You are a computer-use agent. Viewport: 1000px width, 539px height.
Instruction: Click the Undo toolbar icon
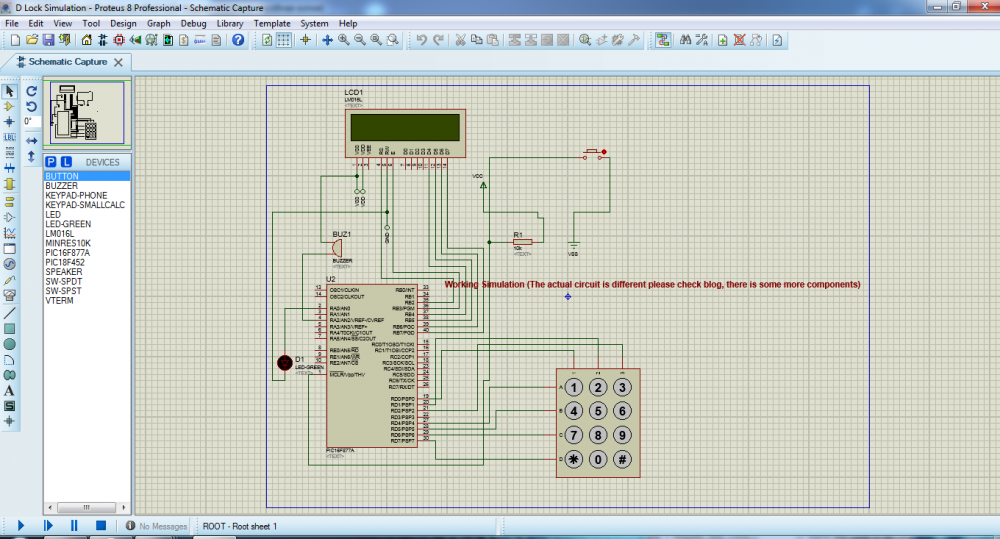tap(422, 40)
